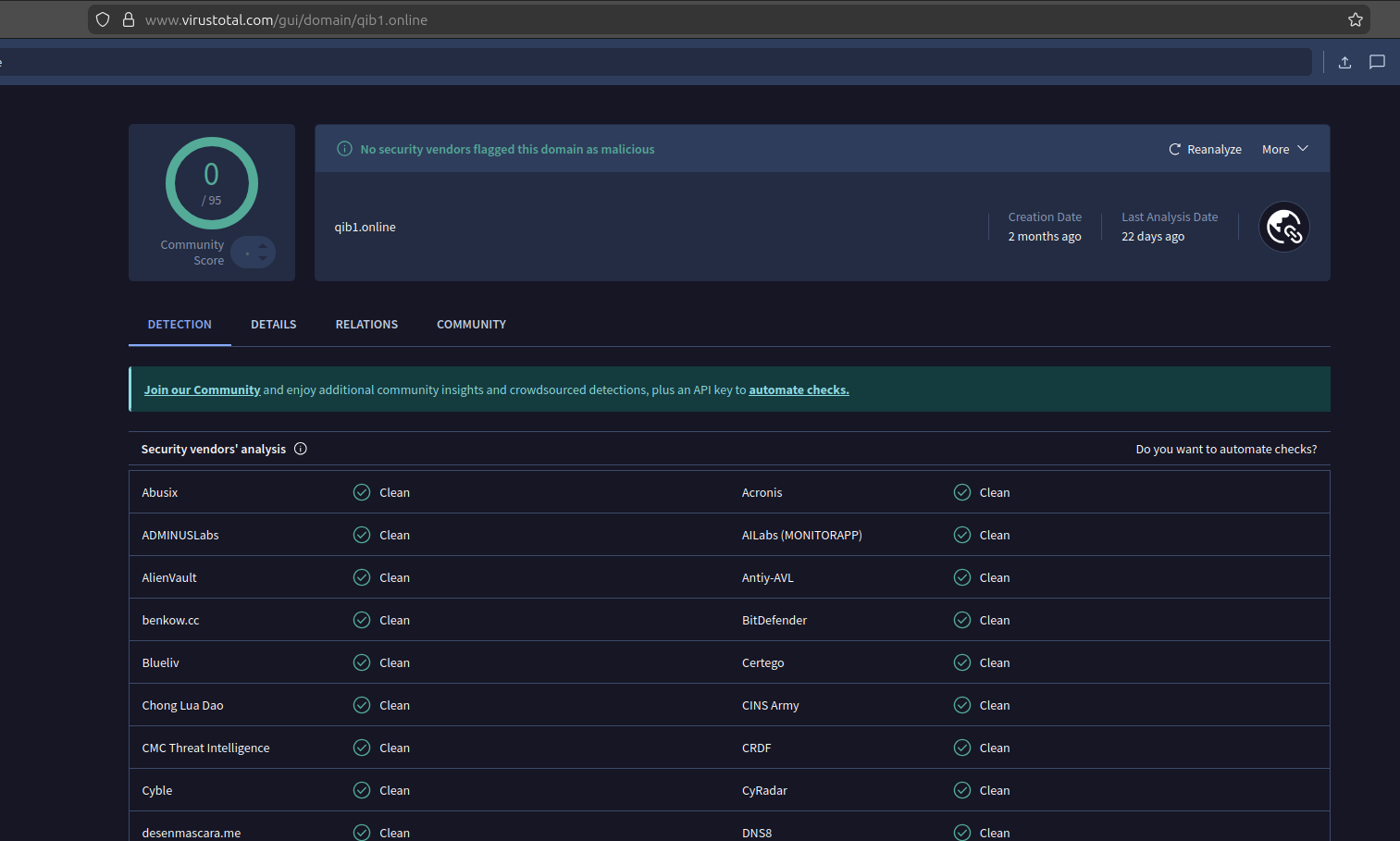
Task: Click the VirusTotal search input field
Action: [648, 62]
